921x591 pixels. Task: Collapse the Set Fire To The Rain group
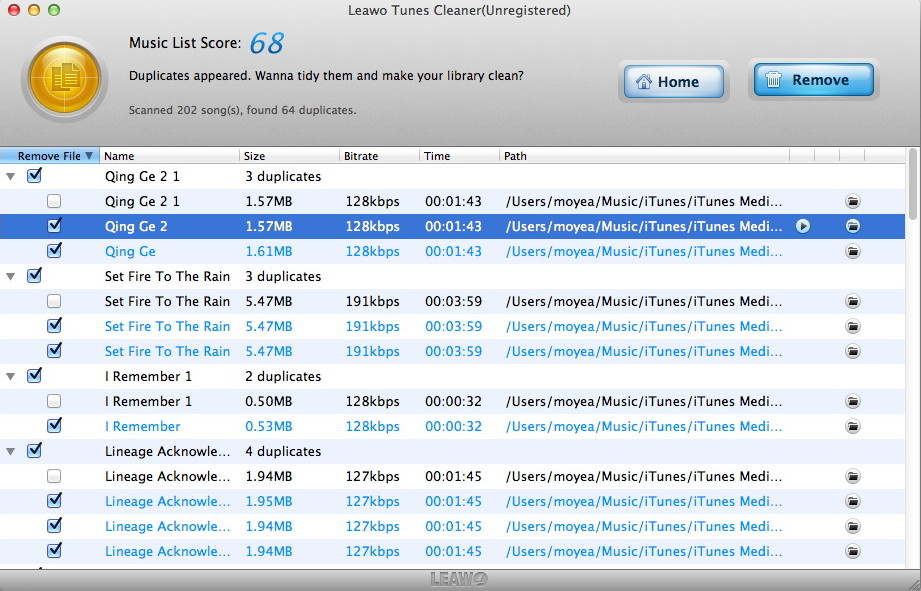pyautogui.click(x=11, y=276)
